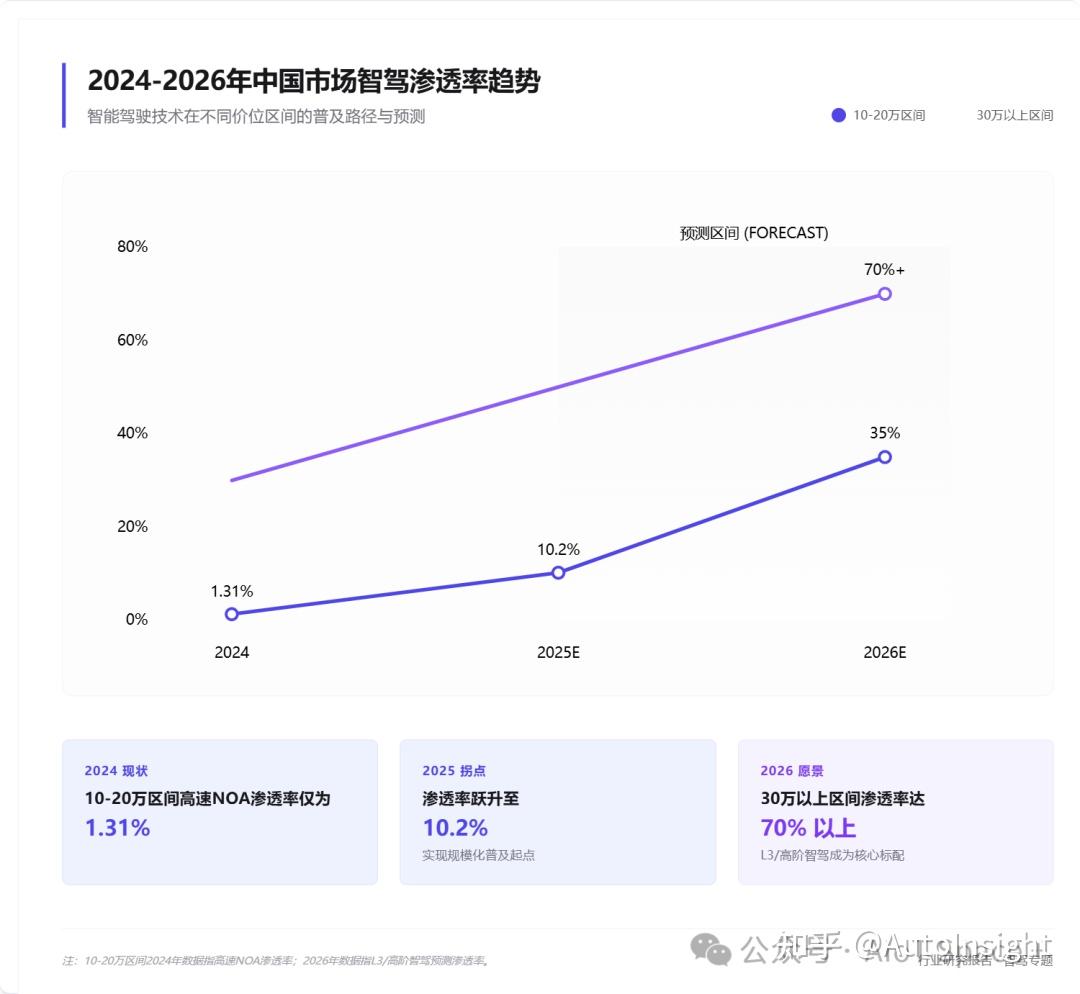Select the 70%+ data point marker on purple line

click(885, 294)
